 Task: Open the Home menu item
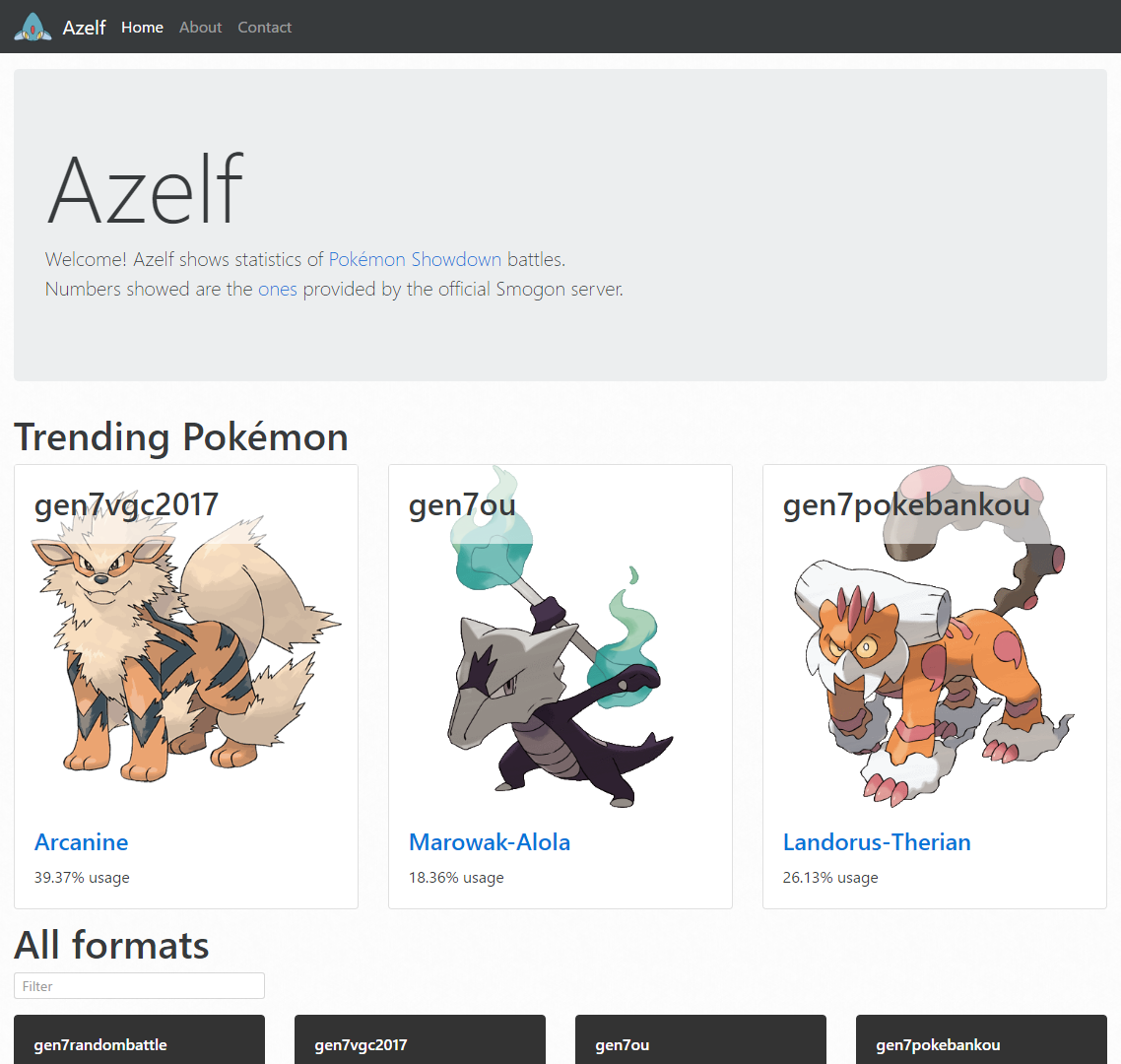(x=142, y=28)
